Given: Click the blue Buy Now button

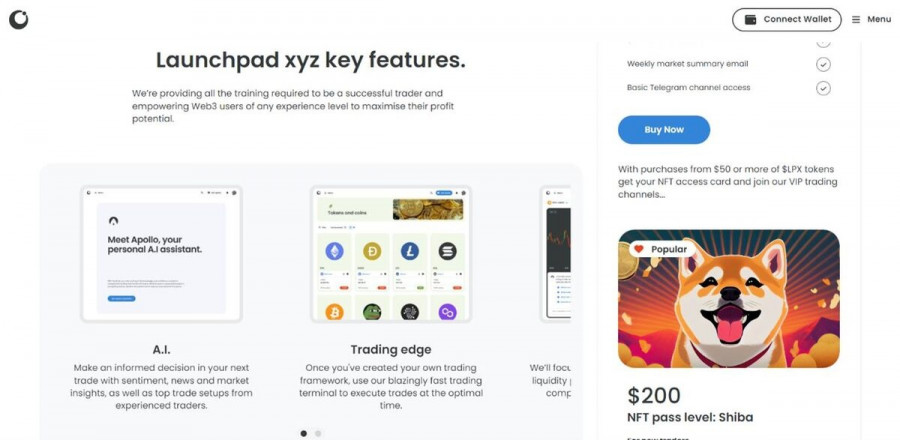Looking at the screenshot, I should pyautogui.click(x=664, y=130).
